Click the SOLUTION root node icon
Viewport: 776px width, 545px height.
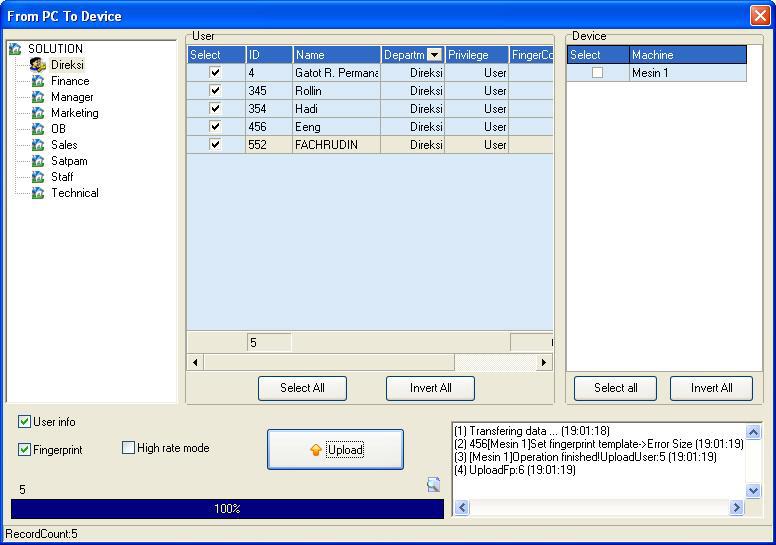15,49
